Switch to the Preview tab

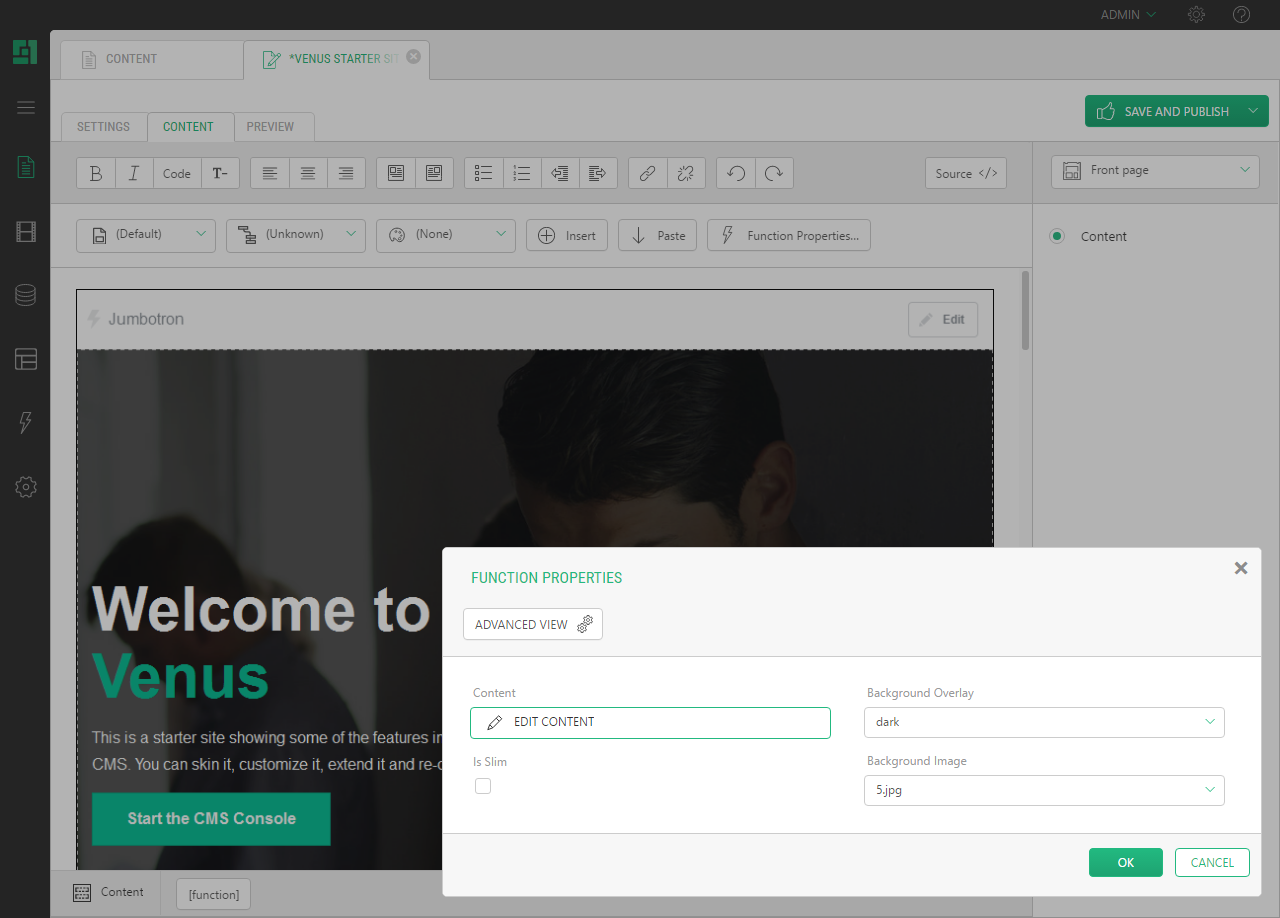point(270,127)
